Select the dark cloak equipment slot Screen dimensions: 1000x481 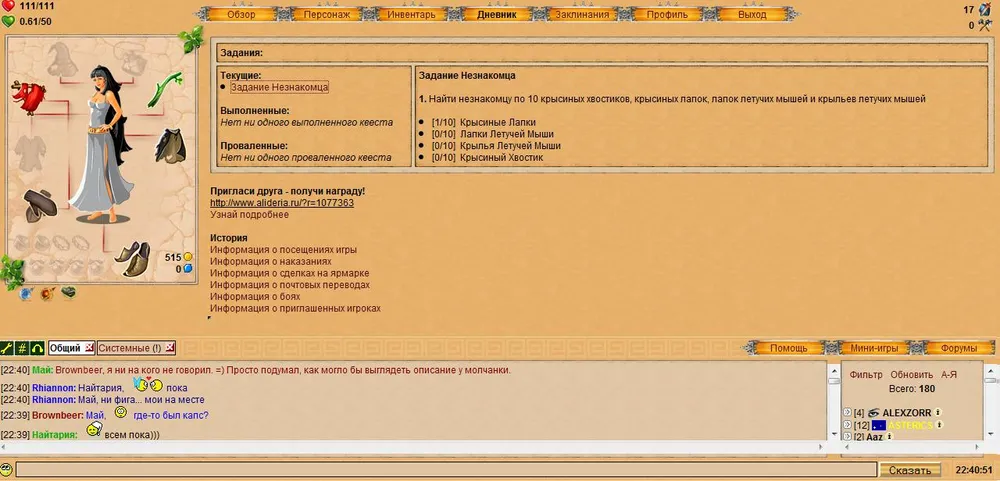[170, 145]
